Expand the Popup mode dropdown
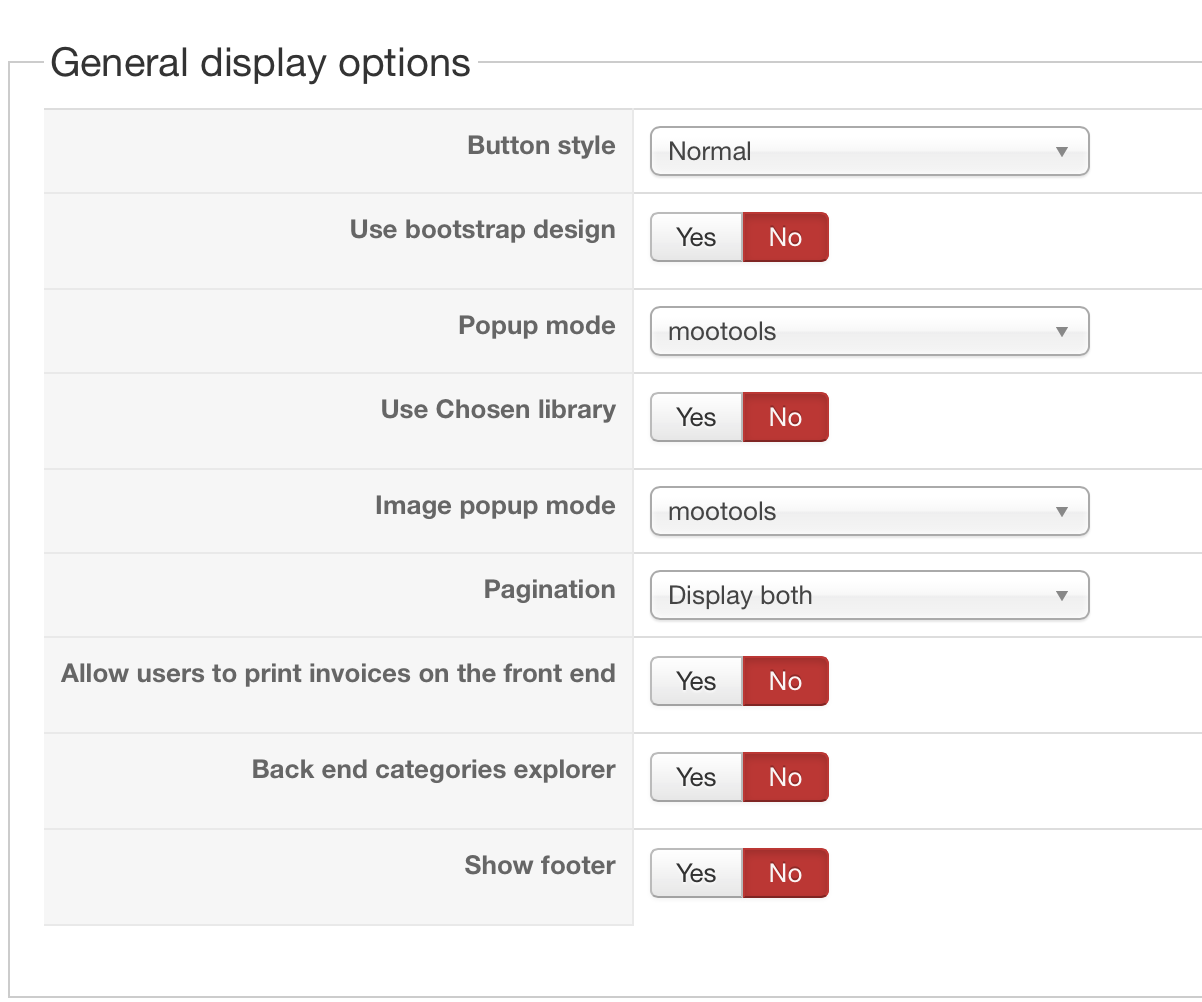The width and height of the screenshot is (1202, 1002). point(868,332)
